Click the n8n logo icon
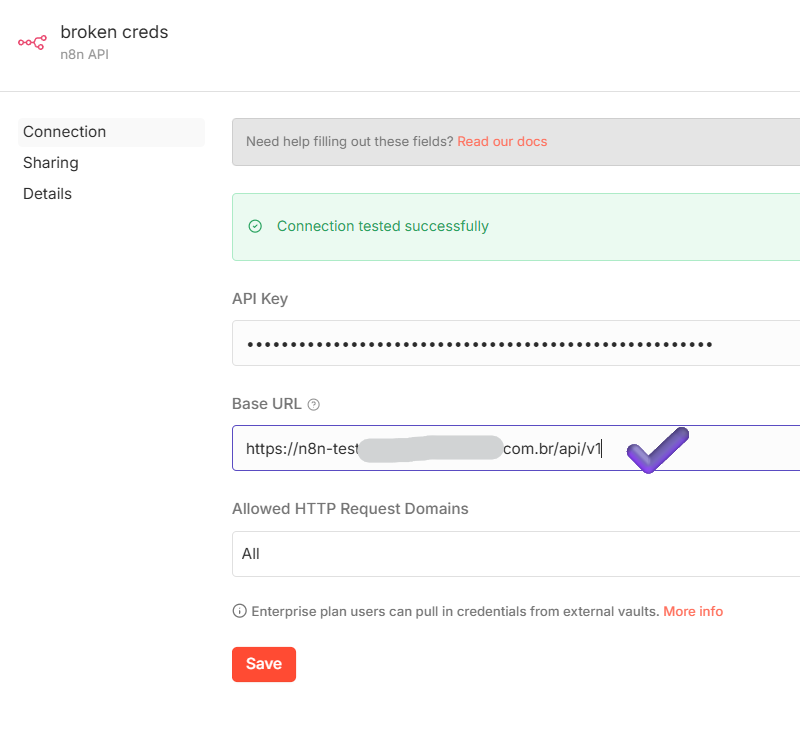 click(32, 42)
